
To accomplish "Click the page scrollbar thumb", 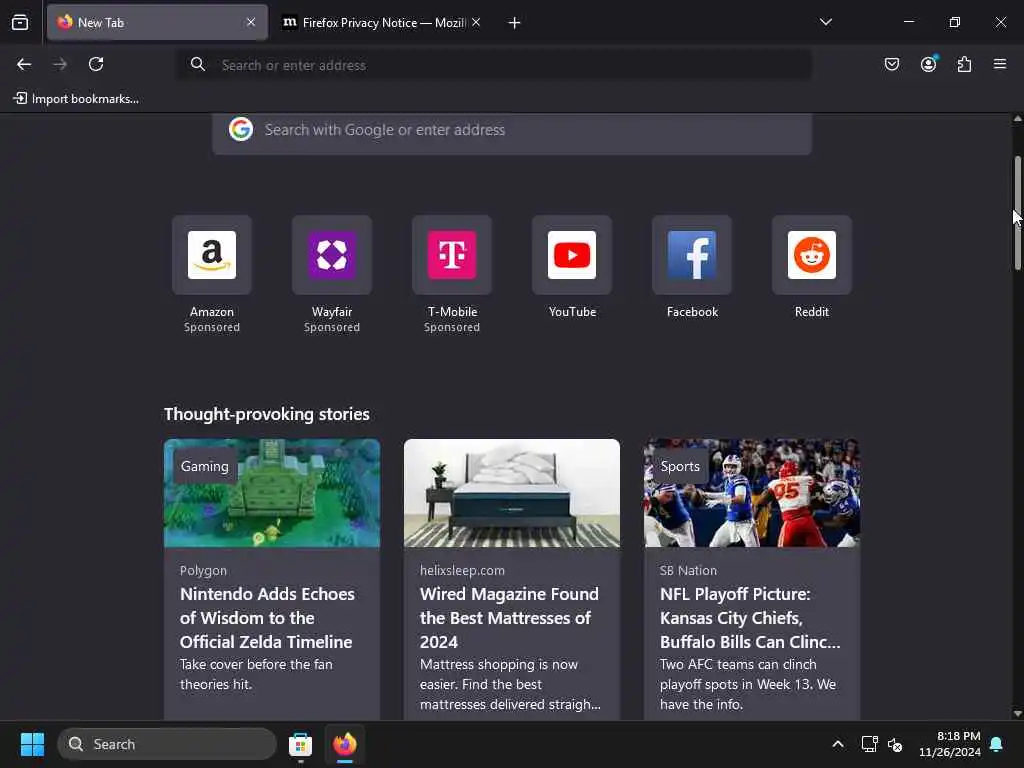I will pyautogui.click(x=1017, y=212).
